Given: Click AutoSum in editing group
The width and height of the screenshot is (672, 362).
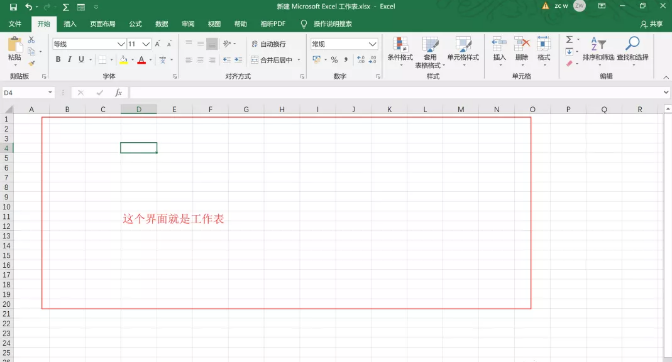Looking at the screenshot, I should 569,40.
